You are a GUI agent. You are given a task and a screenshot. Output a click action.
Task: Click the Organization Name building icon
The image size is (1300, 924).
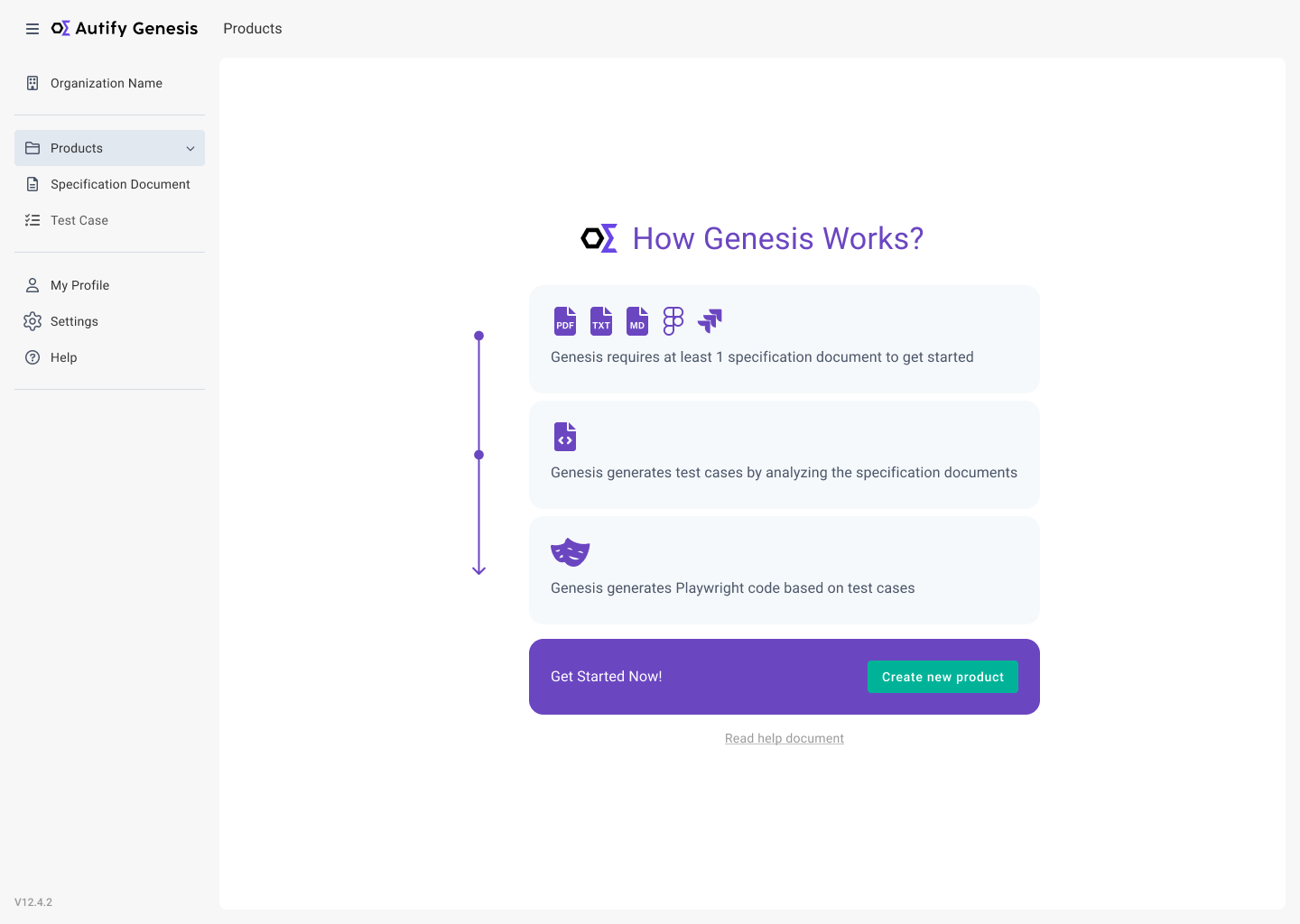pyautogui.click(x=32, y=83)
